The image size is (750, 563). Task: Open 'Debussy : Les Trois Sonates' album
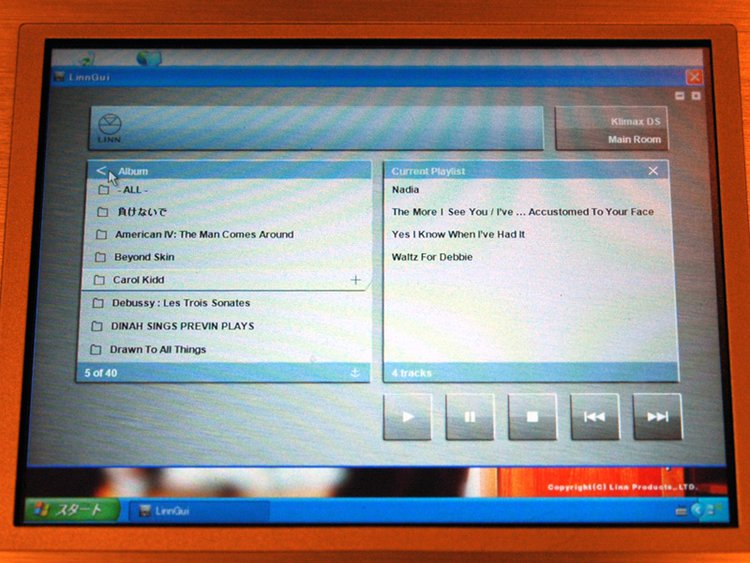180,303
